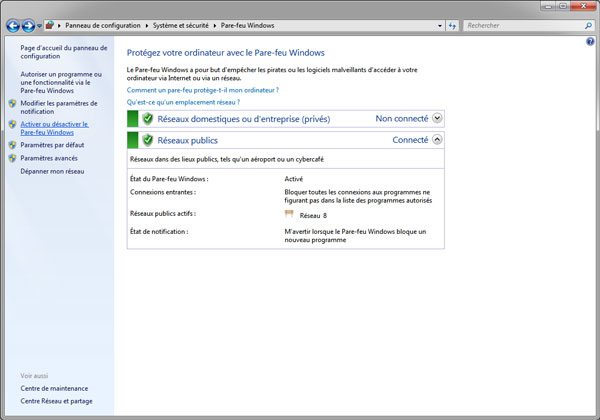Click shield icon beside 'Activer ou désactiver le Pare-feu'
Viewport: 600px width, 420px height.
[13, 124]
